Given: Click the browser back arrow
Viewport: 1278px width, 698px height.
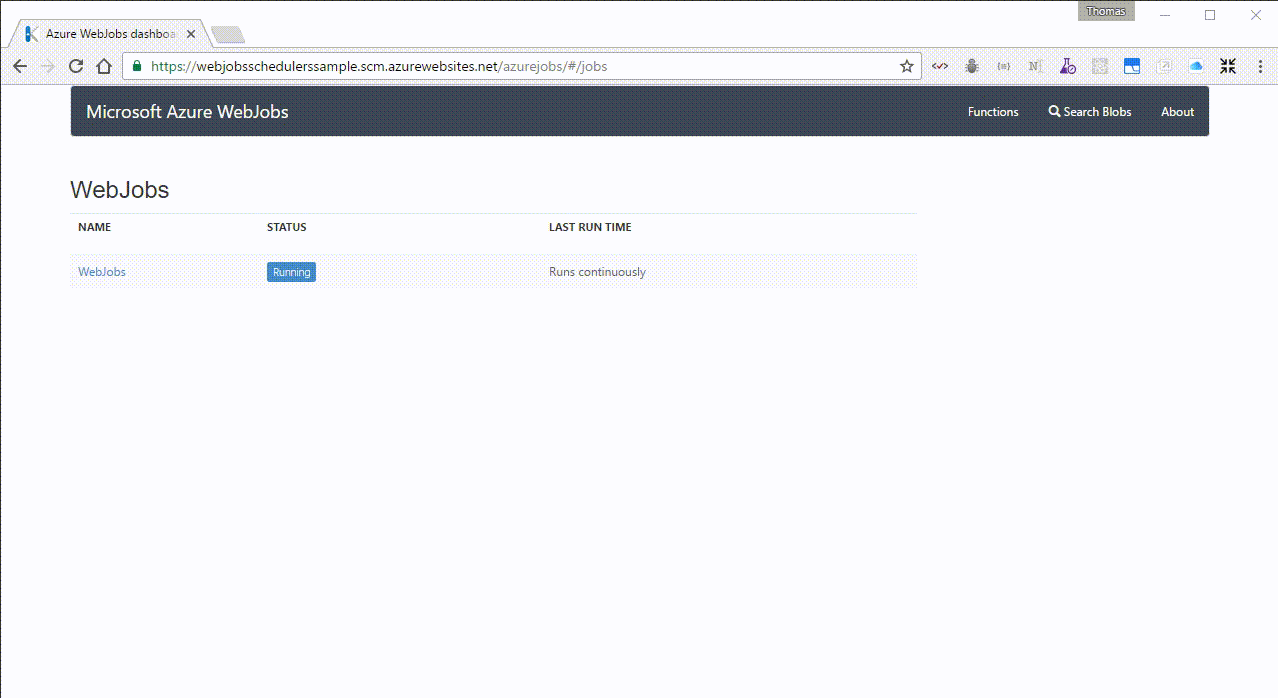Looking at the screenshot, I should click(19, 66).
